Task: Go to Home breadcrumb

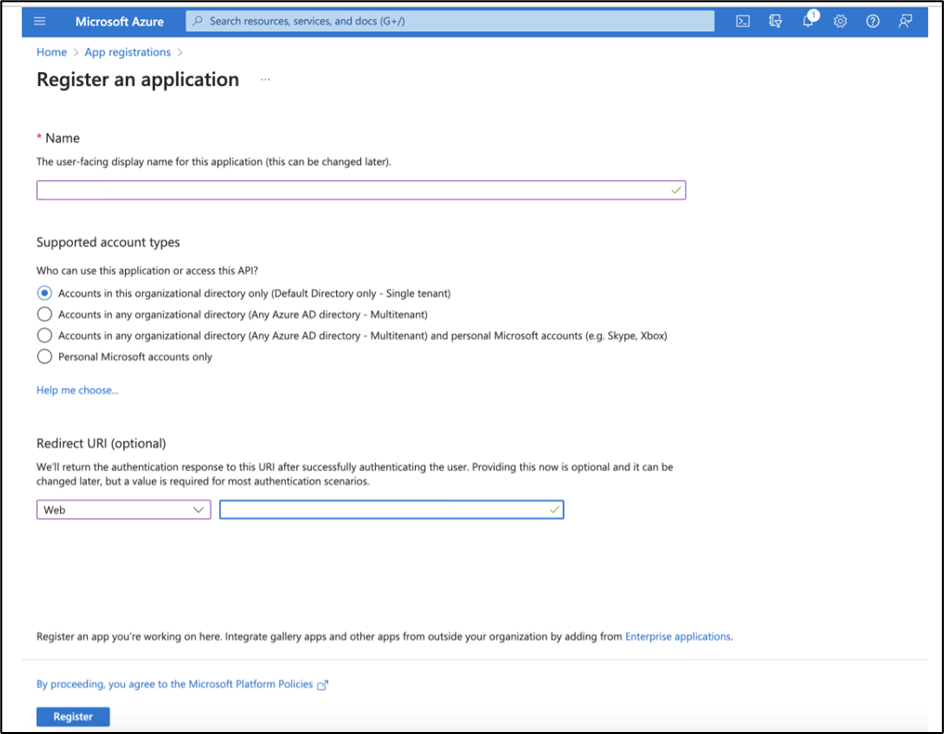Action: tap(52, 52)
